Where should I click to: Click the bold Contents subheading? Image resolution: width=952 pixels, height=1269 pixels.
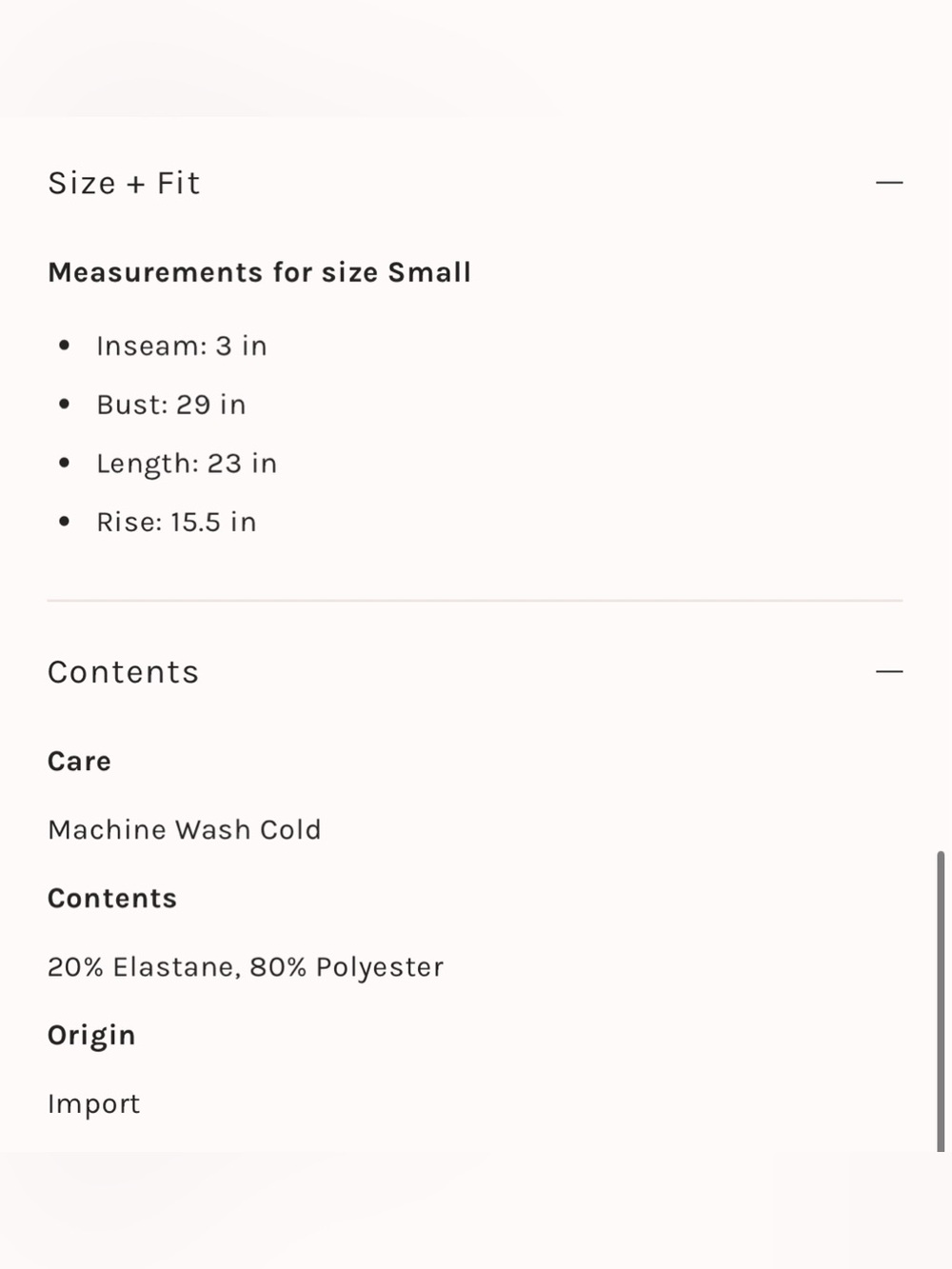click(112, 899)
